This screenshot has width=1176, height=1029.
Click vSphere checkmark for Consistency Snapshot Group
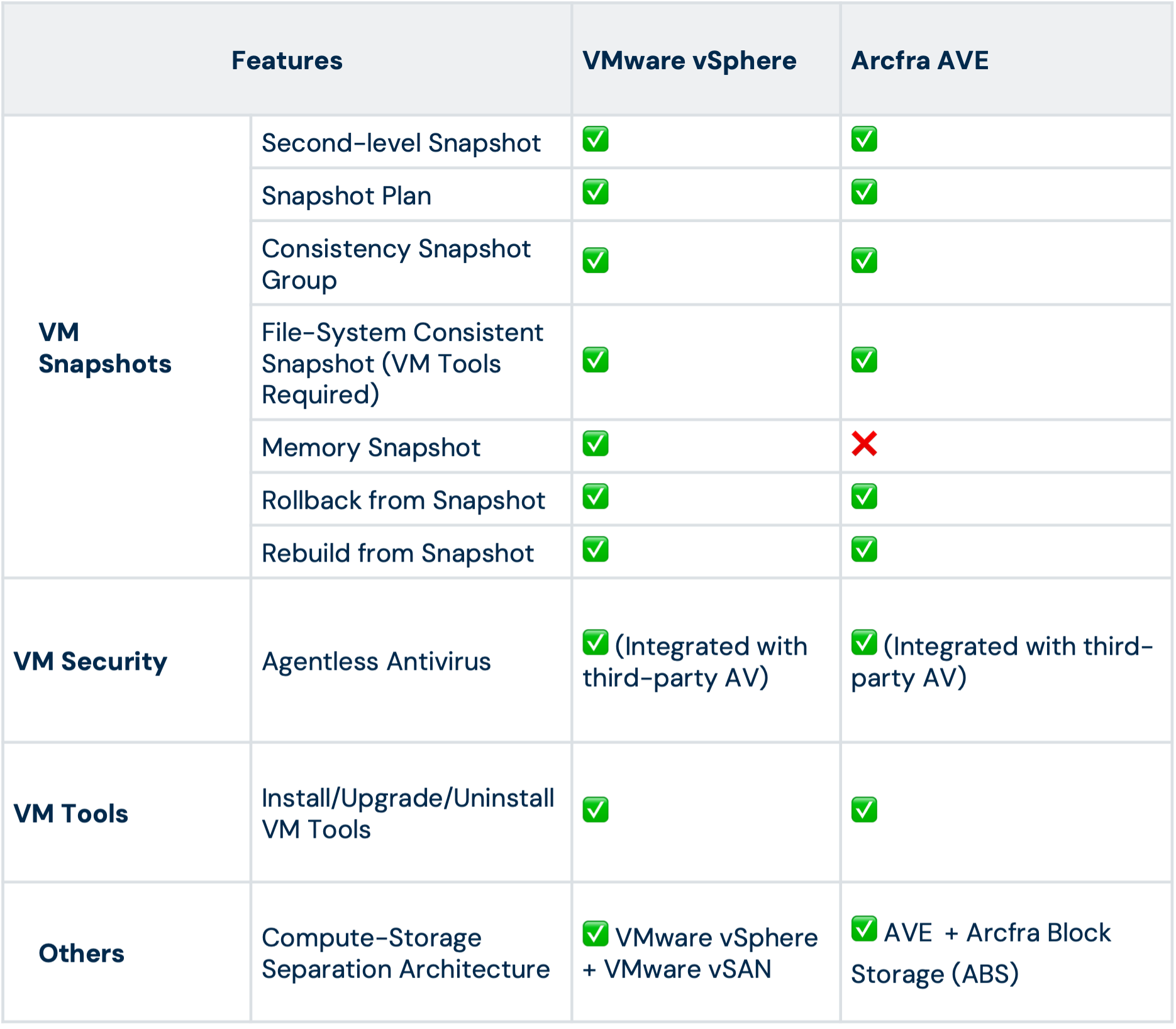595,260
